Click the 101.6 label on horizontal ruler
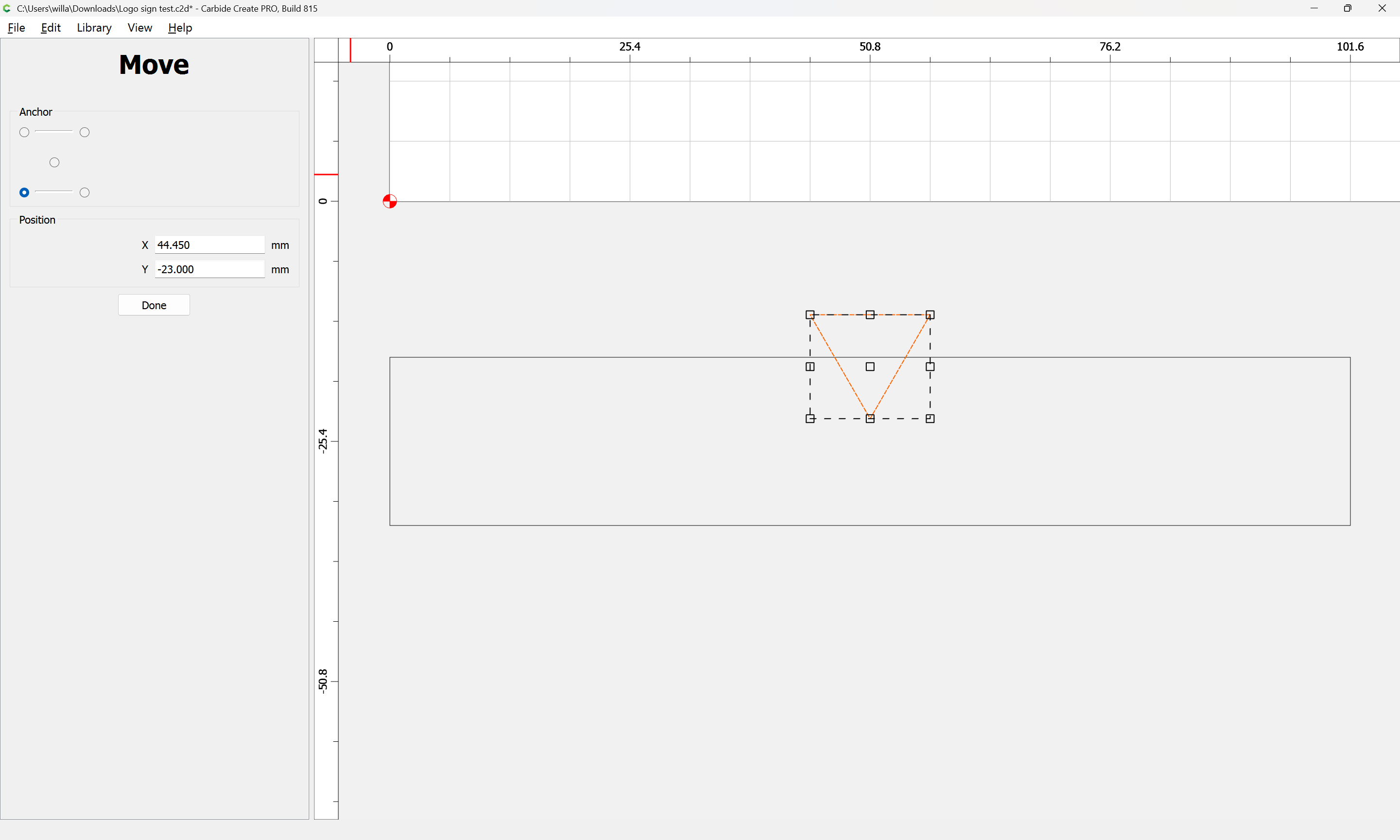This screenshot has height=840, width=1400. pyautogui.click(x=1350, y=46)
